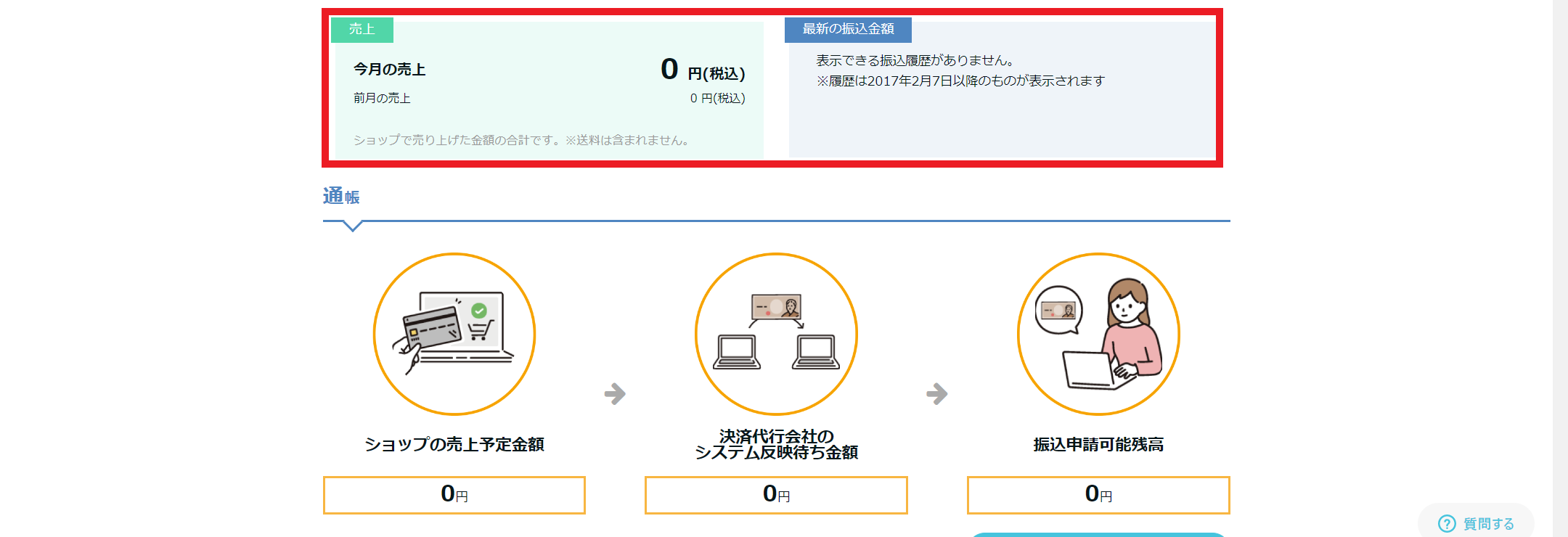Click the first gray right arrow
1568x537 pixels.
615,394
